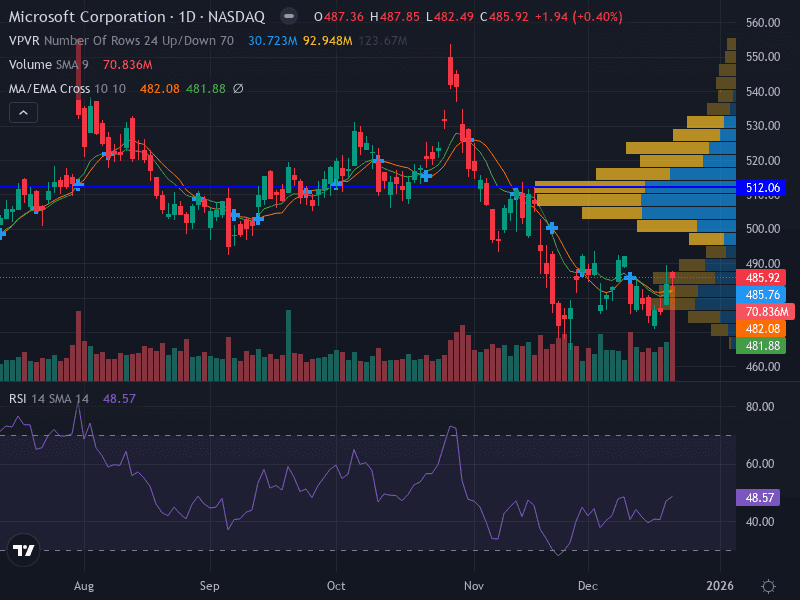Click the blue 485.76 price axis label
The image size is (800, 600).
click(762, 294)
